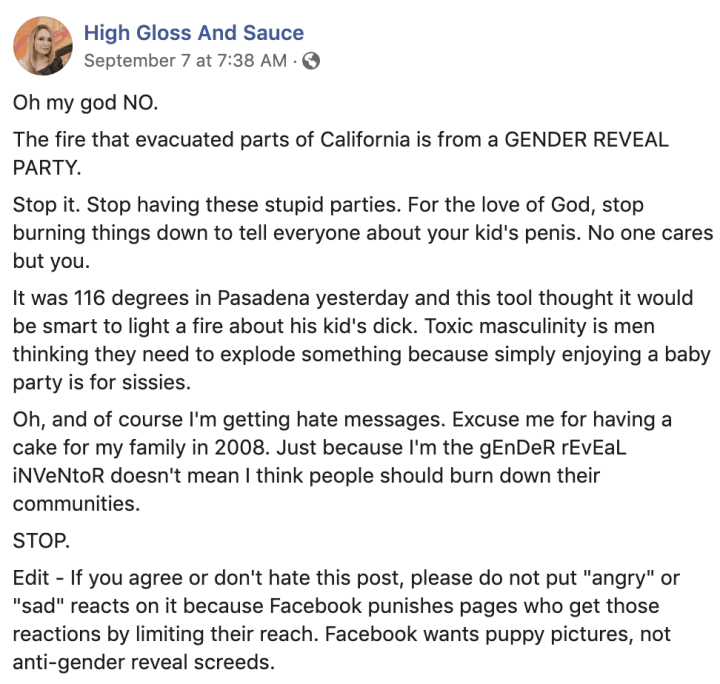This screenshot has width=720, height=684.
Task: Click the public globe privacy icon
Action: [x=311, y=61]
